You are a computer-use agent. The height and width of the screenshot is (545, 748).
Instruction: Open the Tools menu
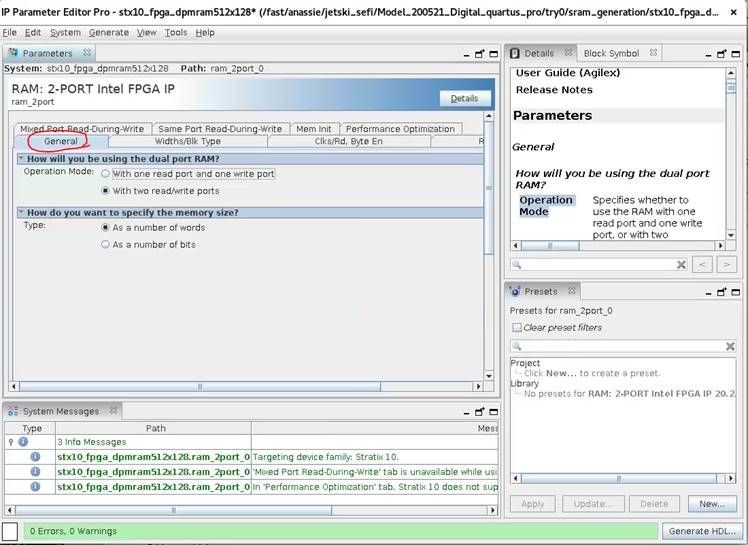click(176, 32)
